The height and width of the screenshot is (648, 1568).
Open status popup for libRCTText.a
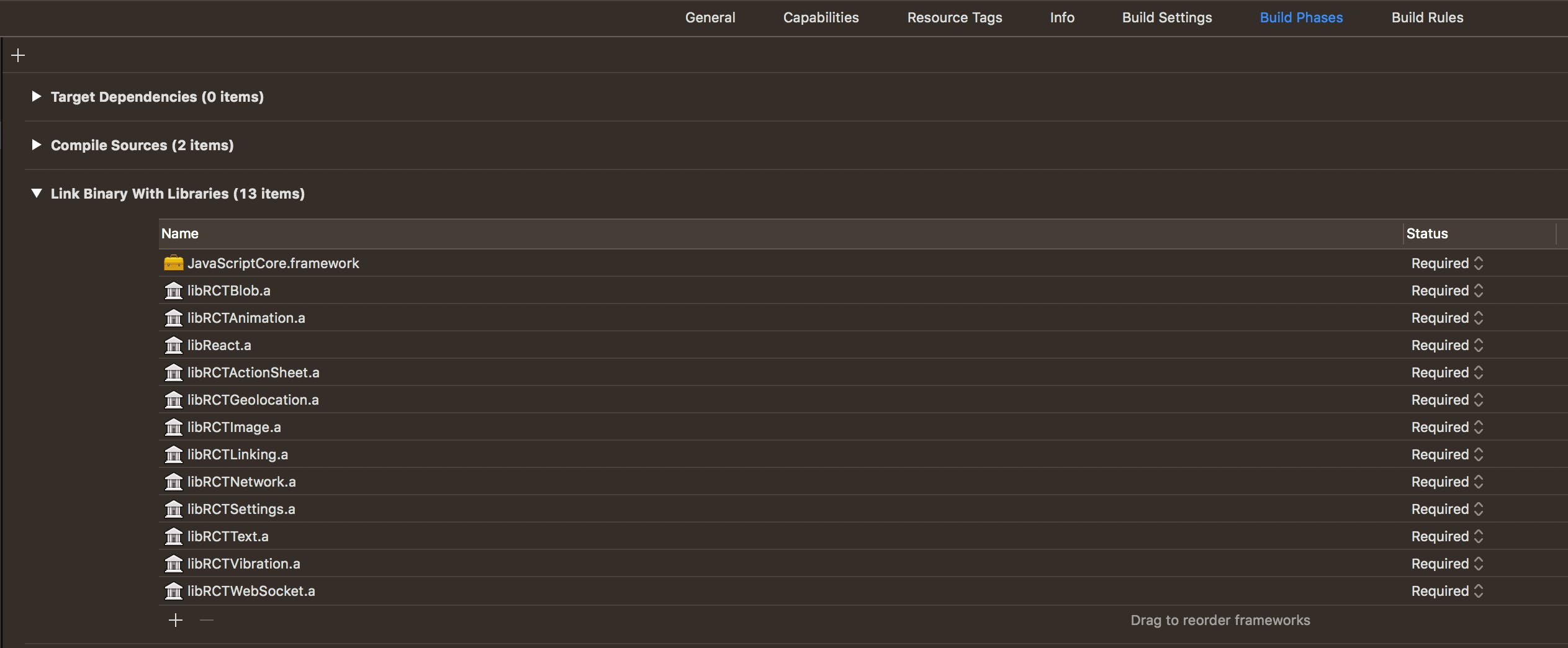point(1448,536)
